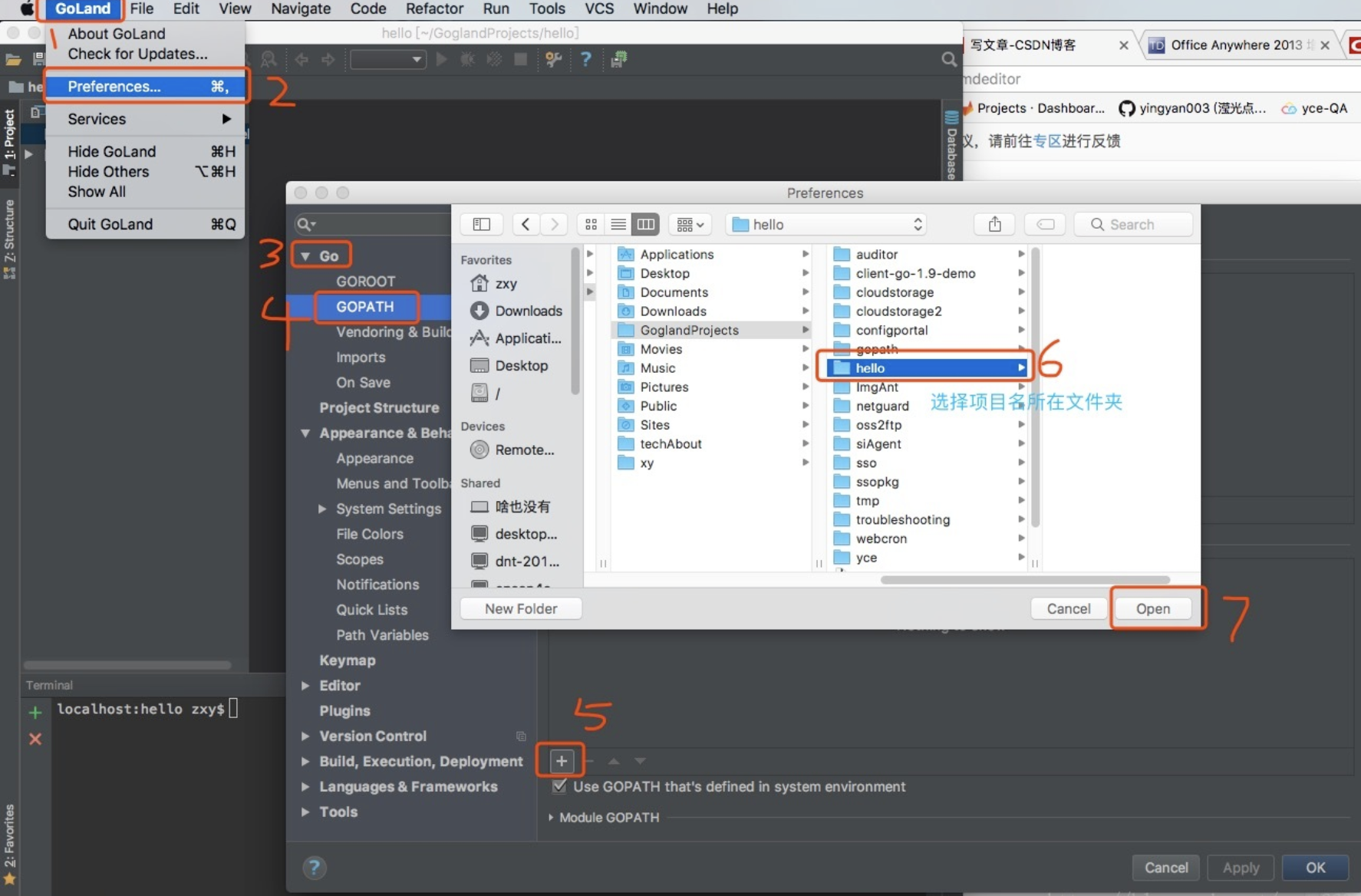1361x896 pixels.
Task: Click the Help question mark toolbar icon
Action: [x=586, y=59]
